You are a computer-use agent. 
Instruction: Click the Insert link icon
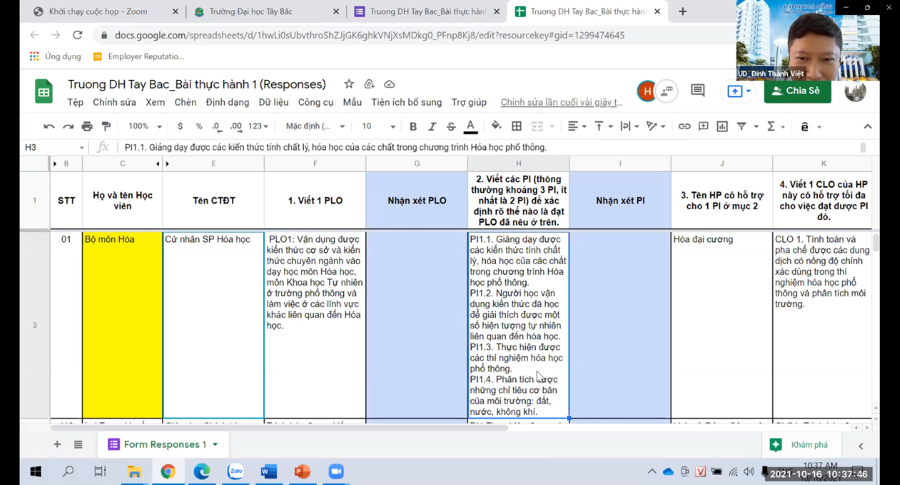[684, 126]
